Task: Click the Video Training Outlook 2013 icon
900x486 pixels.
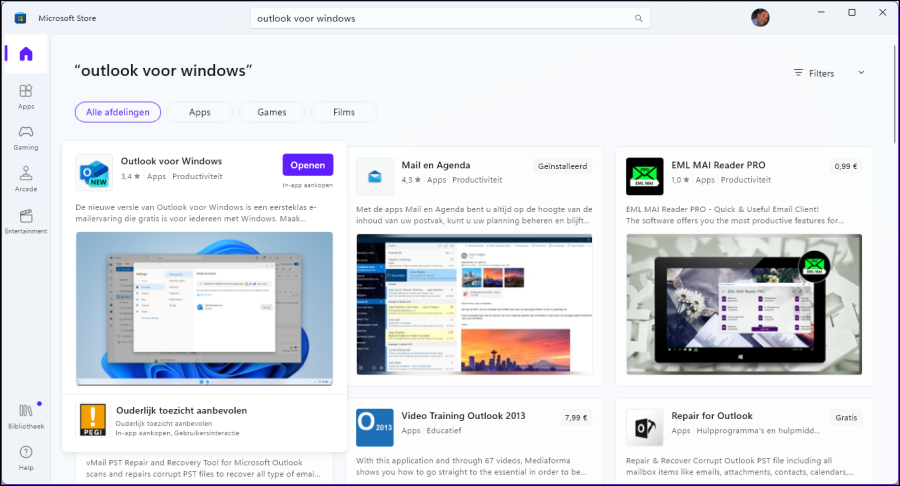Action: point(375,427)
